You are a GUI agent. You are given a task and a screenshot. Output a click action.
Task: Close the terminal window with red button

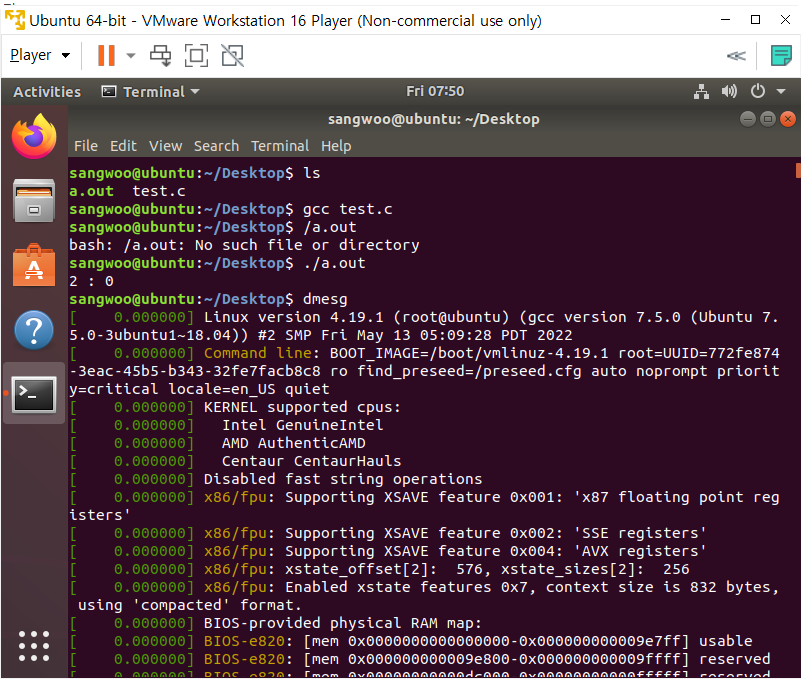(x=788, y=120)
